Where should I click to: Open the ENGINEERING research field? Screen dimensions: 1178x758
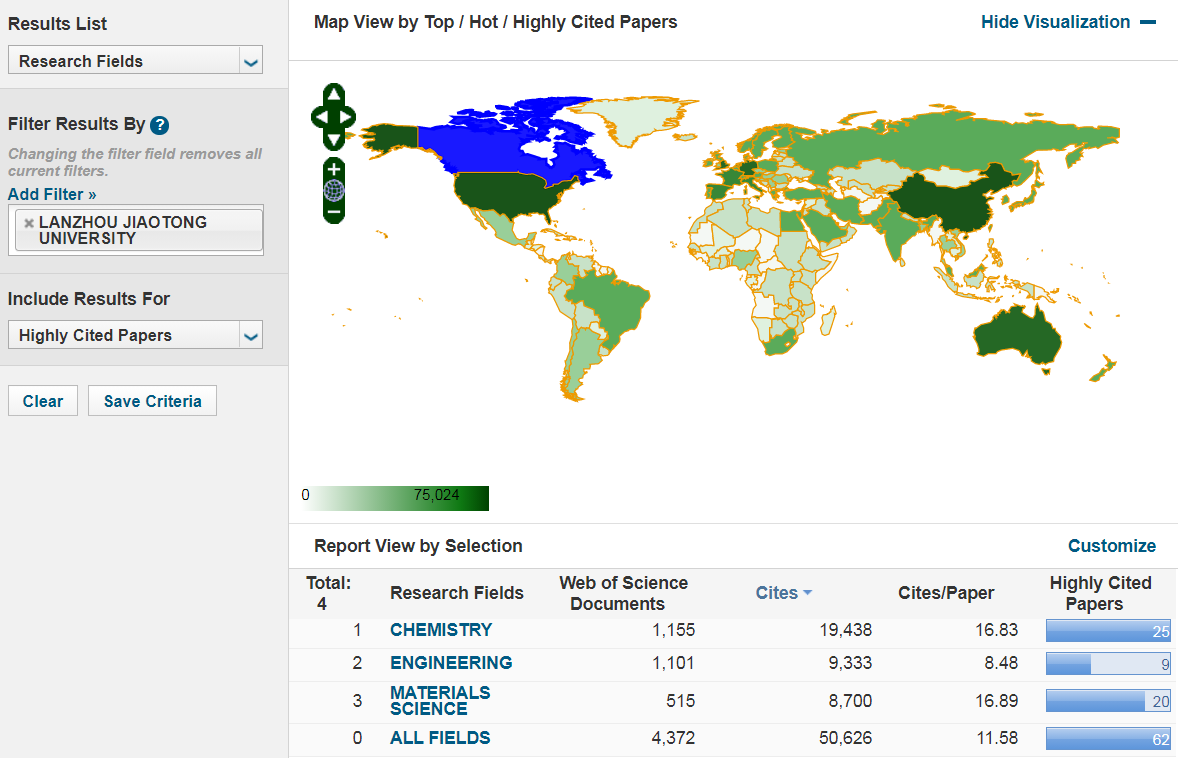(x=451, y=663)
